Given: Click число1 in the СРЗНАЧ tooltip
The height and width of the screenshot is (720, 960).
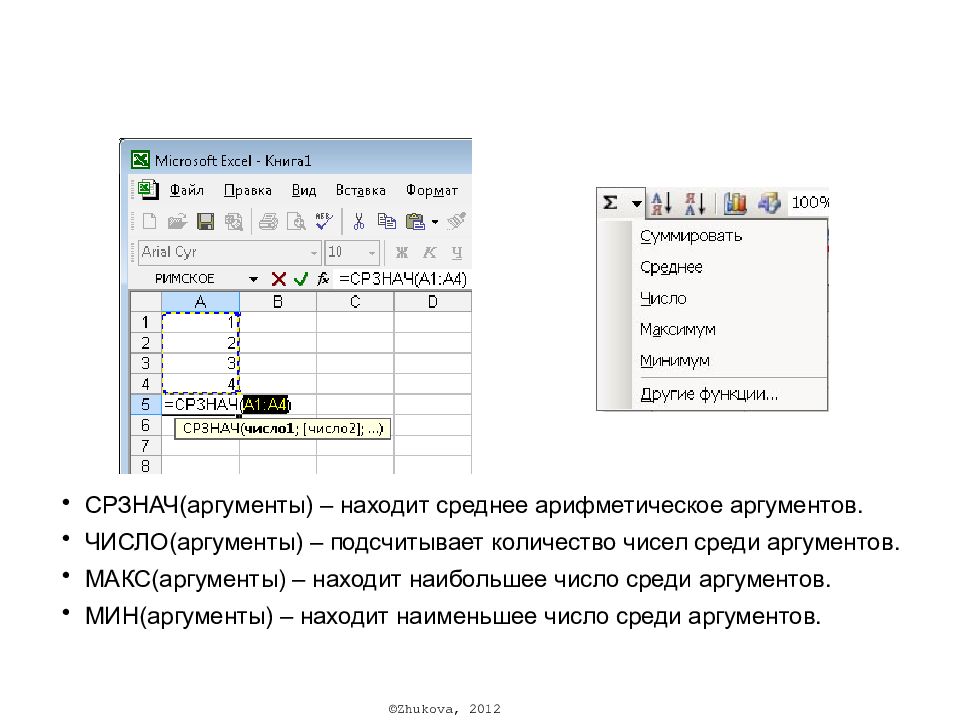Looking at the screenshot, I should click(269, 429).
